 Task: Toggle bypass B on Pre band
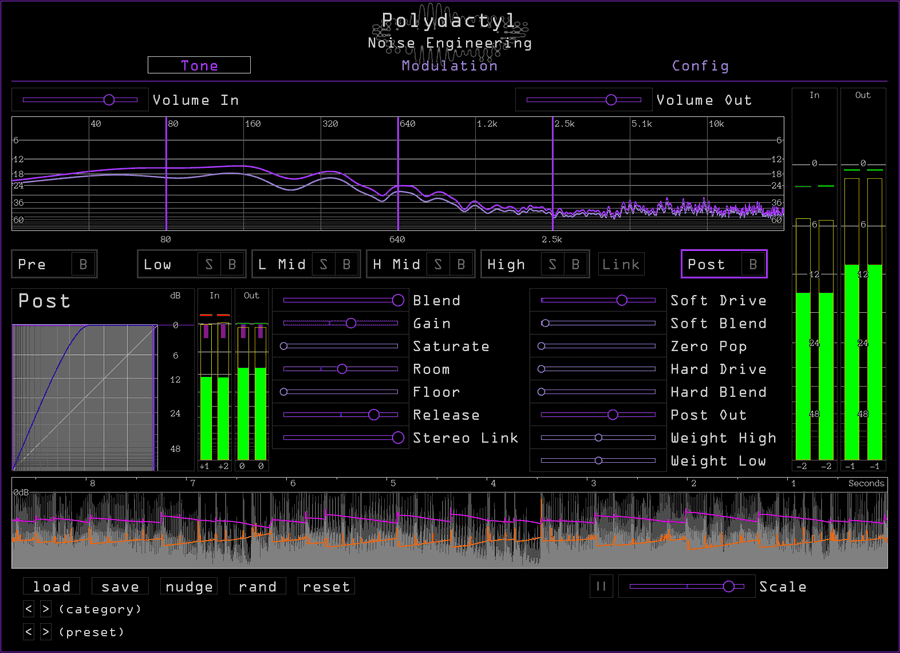83,264
